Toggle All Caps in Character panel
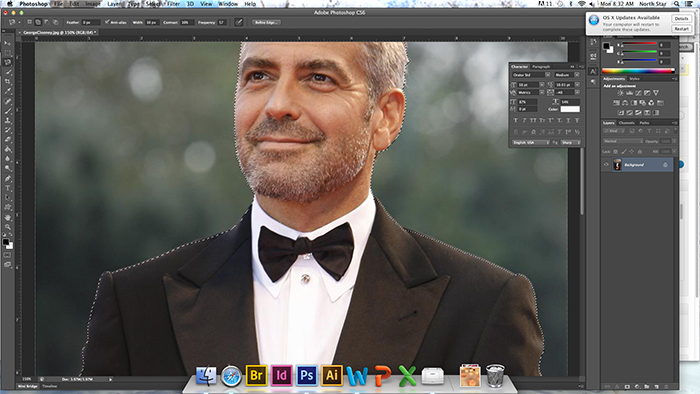Viewport: 700px width, 394px height. 533,120
